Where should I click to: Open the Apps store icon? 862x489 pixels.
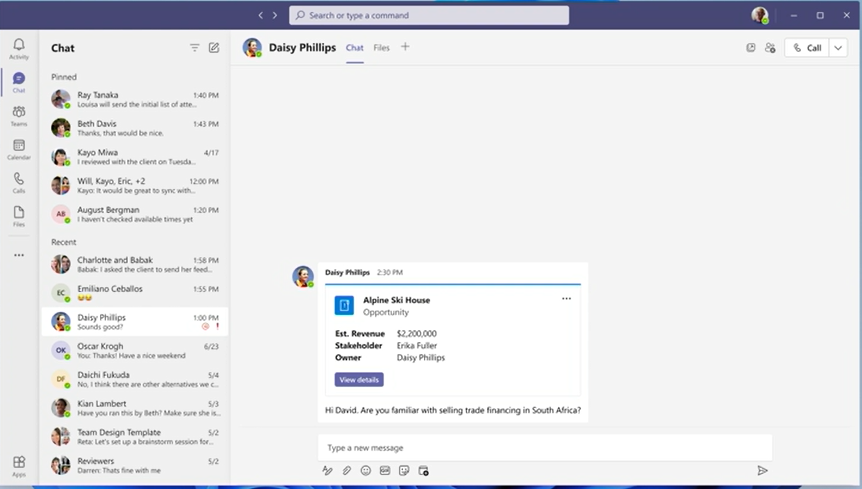click(x=19, y=466)
